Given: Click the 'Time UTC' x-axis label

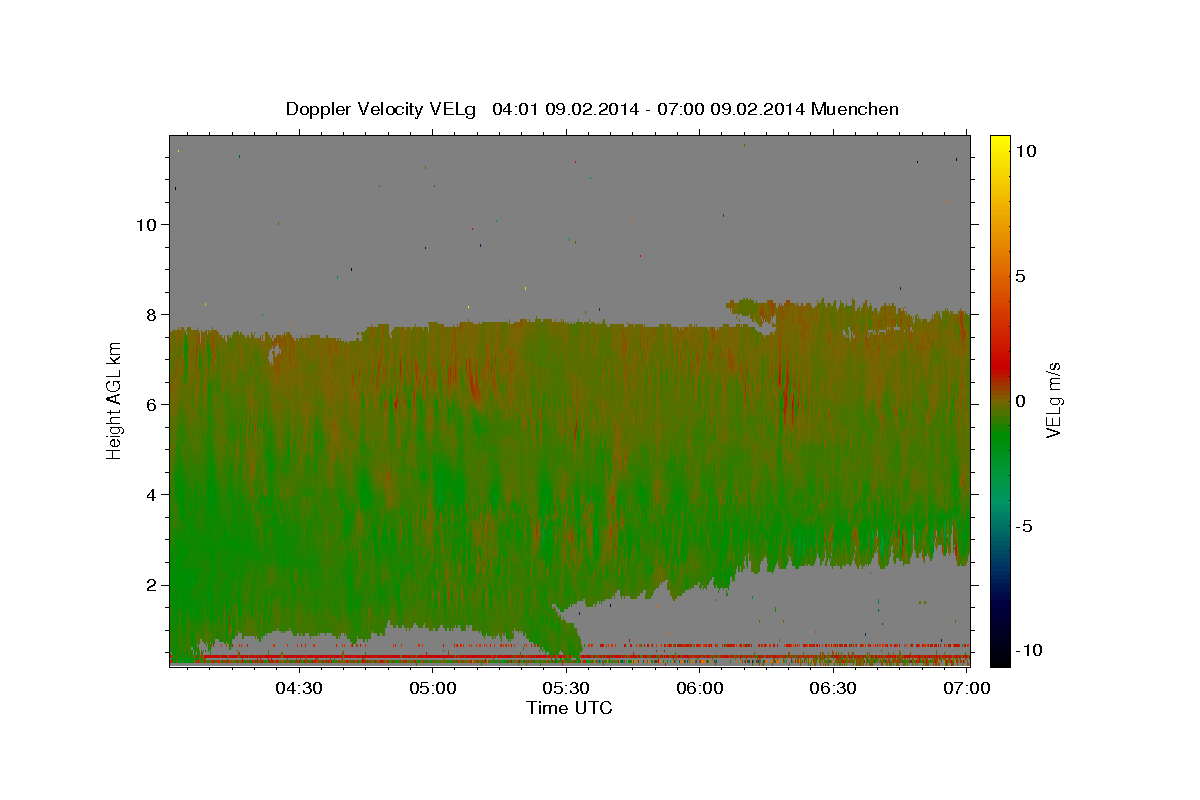Looking at the screenshot, I should 569,708.
